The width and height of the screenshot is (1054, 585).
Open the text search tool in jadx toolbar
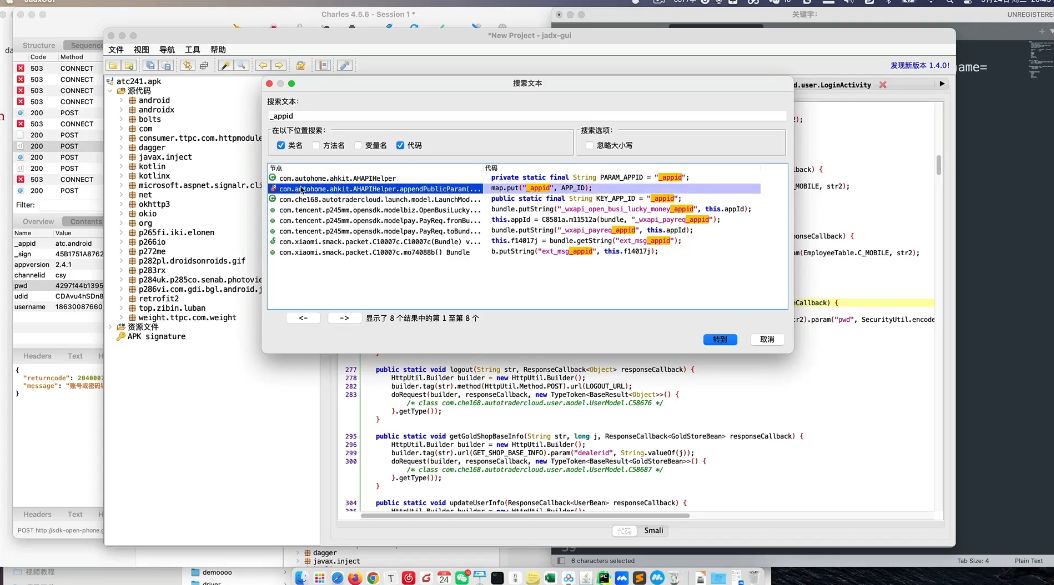(226, 66)
